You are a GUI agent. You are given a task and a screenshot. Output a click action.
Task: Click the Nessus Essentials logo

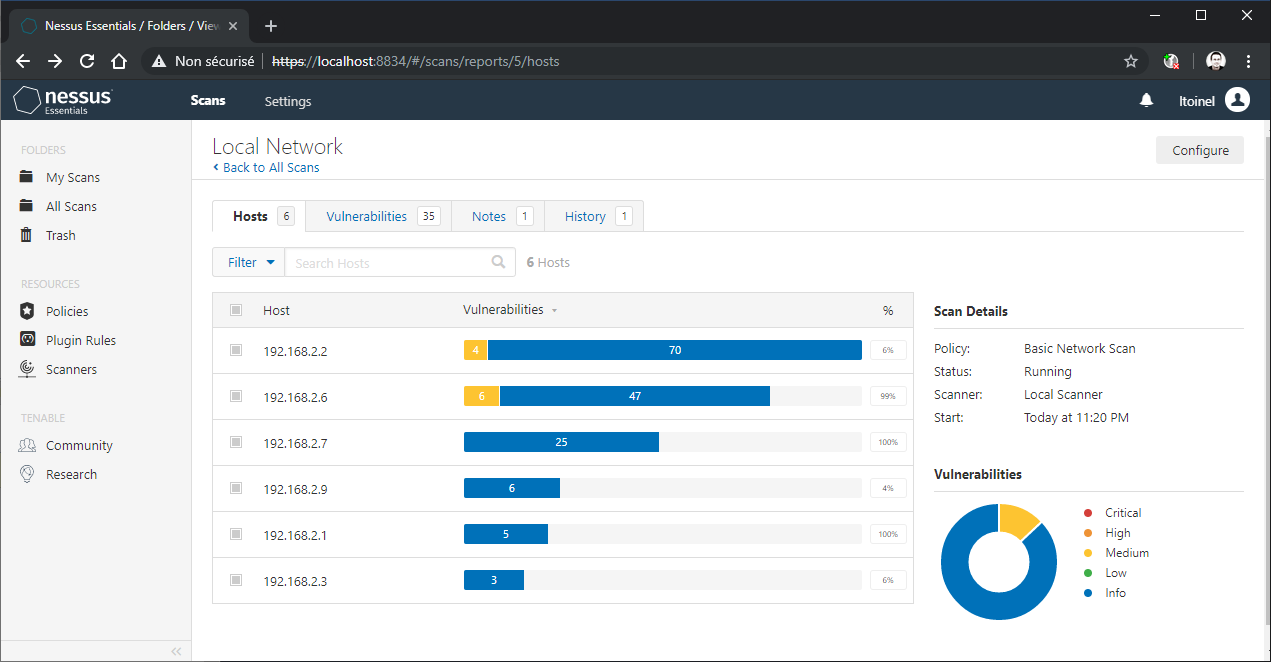point(63,100)
